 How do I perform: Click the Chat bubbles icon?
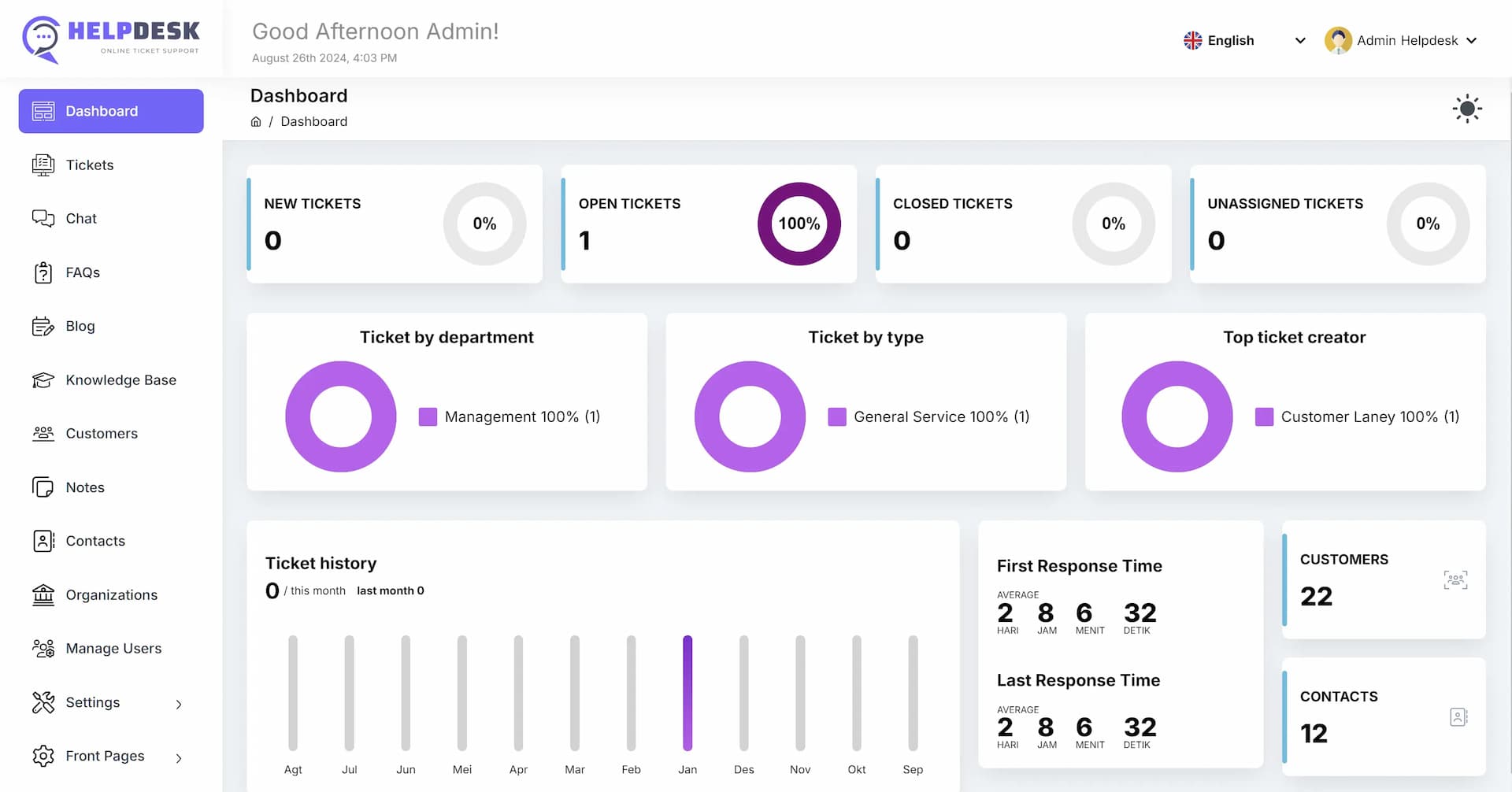[43, 218]
